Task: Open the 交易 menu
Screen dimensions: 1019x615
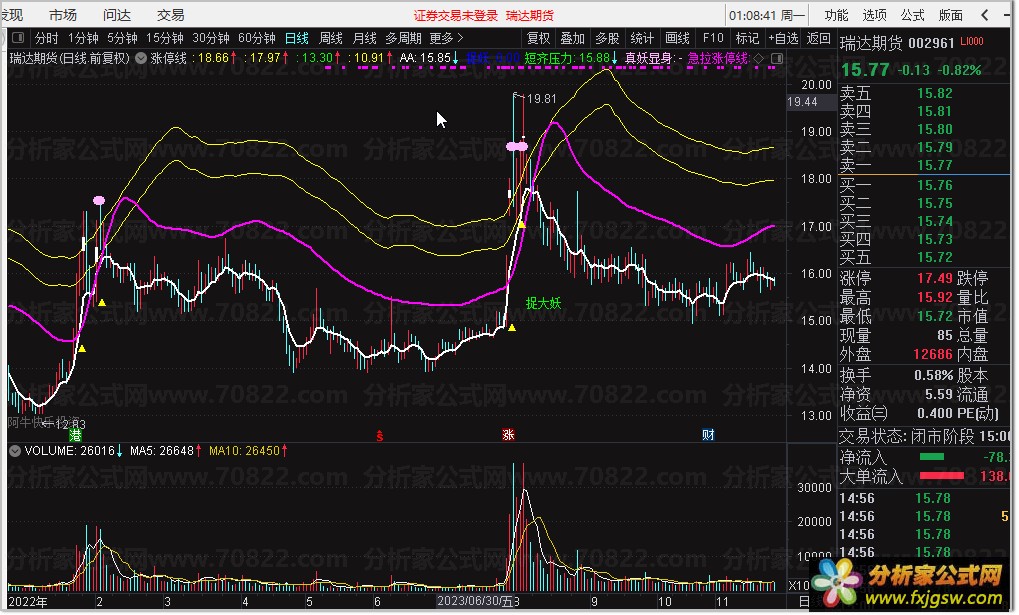Action: pos(170,15)
